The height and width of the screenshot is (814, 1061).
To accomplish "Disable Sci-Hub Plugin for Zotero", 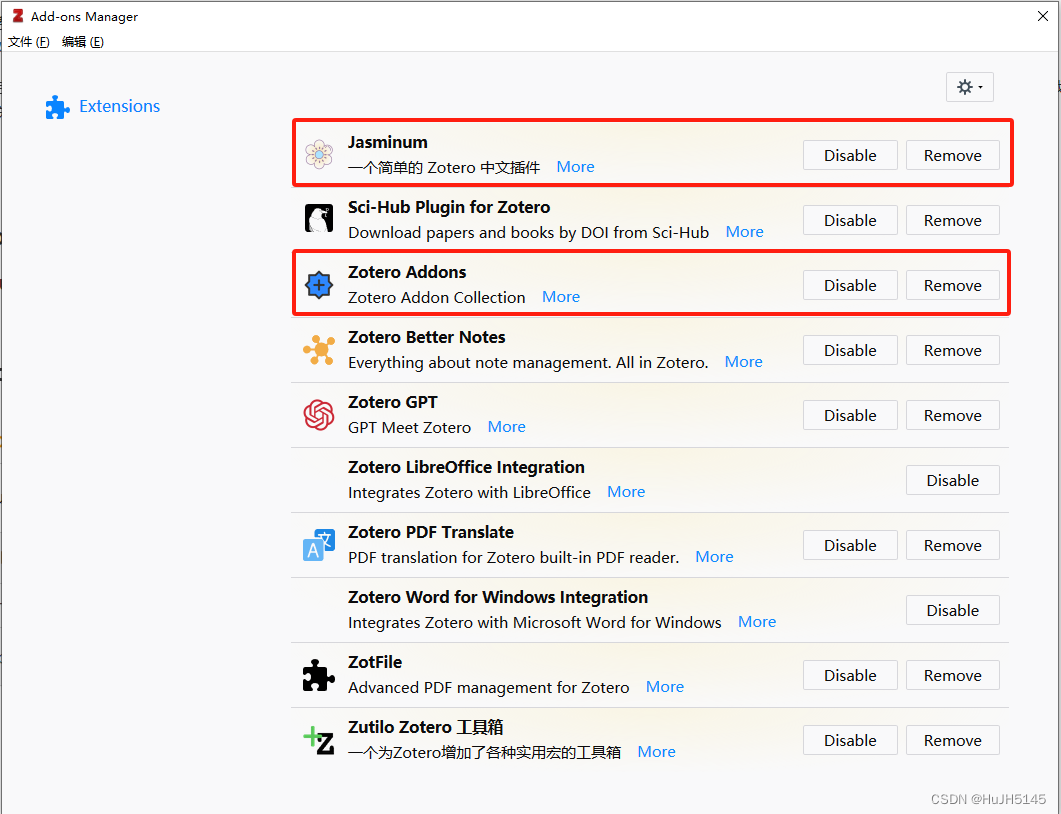I will [850, 220].
